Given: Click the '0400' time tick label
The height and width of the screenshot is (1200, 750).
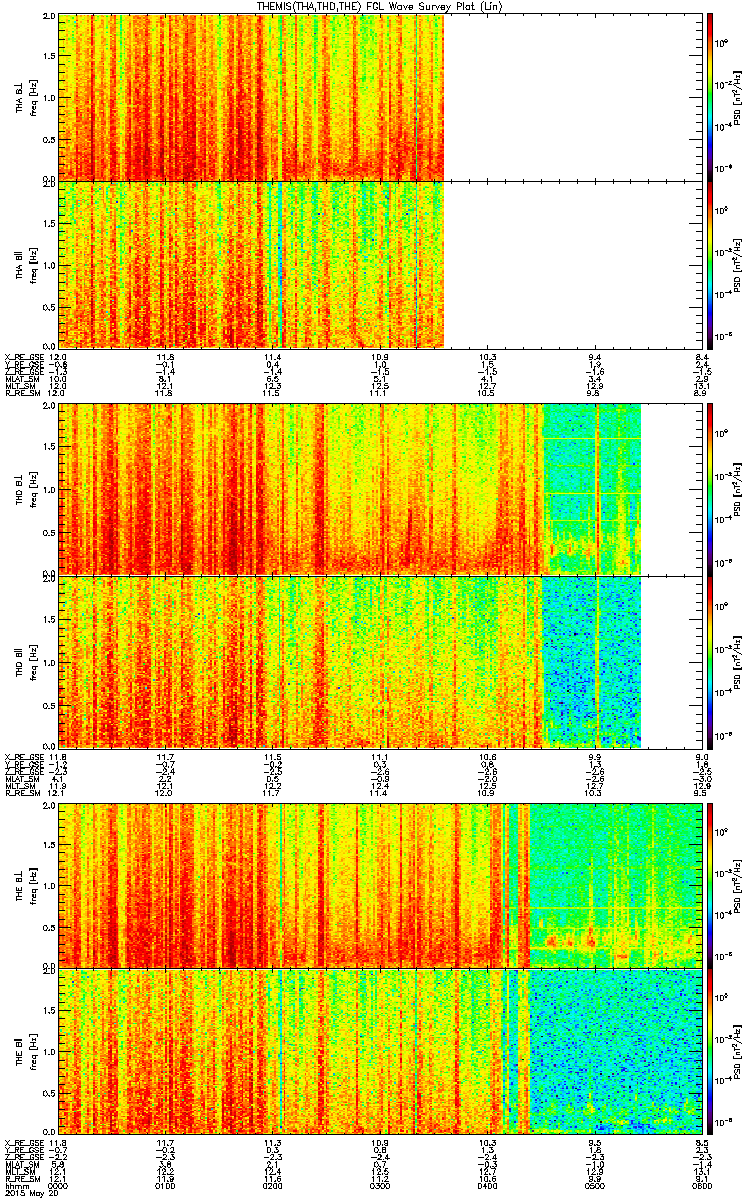Looking at the screenshot, I should 487,1185.
